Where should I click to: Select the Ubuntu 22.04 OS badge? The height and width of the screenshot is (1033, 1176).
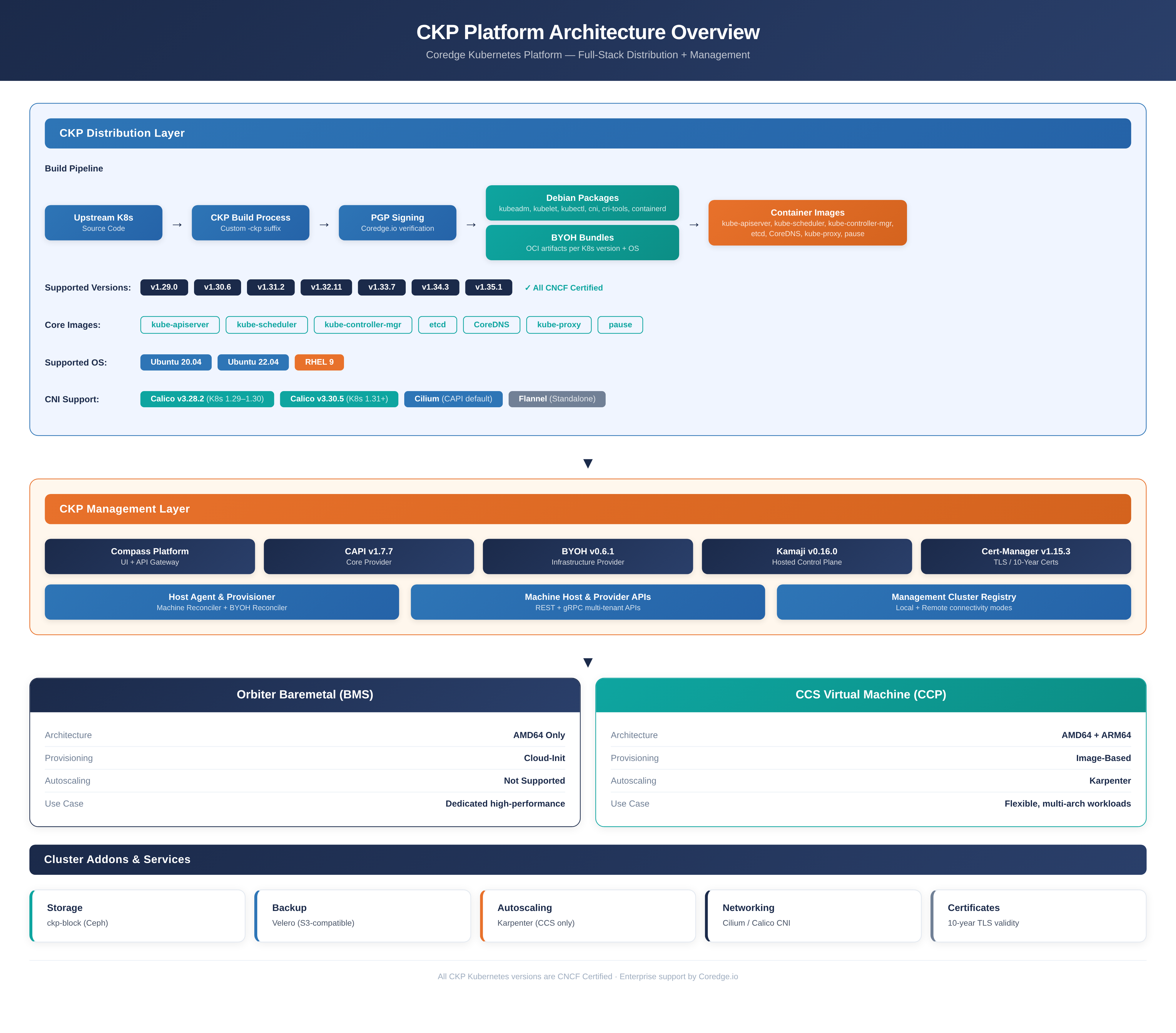coord(253,362)
